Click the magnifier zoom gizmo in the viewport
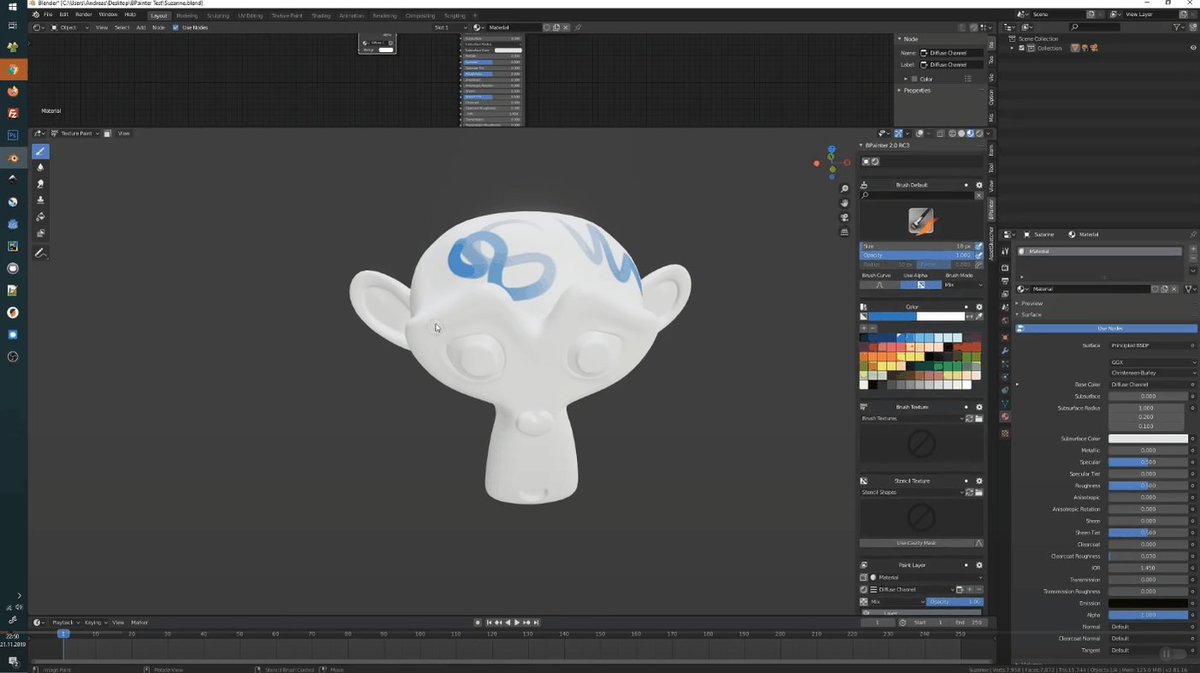Image resolution: width=1200 pixels, height=673 pixels. click(x=845, y=188)
